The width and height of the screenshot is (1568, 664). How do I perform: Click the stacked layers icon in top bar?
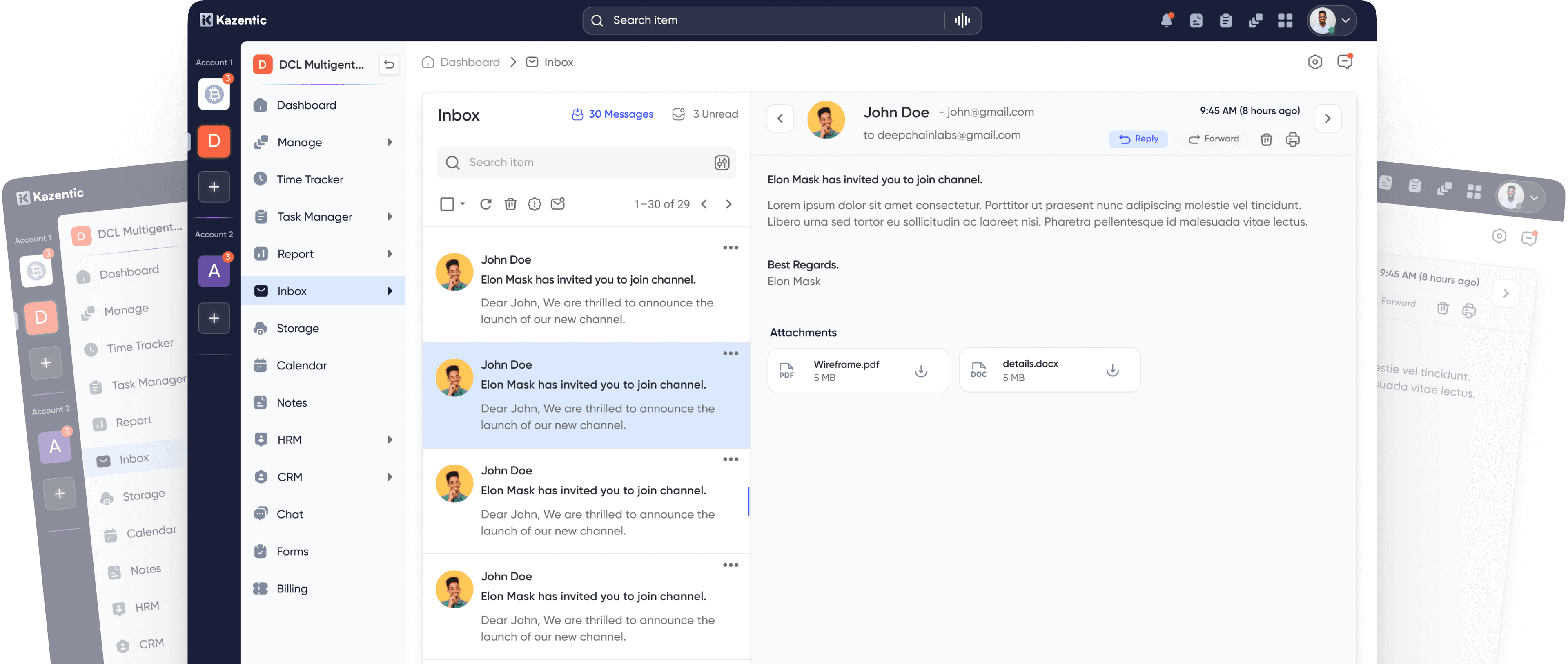click(x=1255, y=21)
